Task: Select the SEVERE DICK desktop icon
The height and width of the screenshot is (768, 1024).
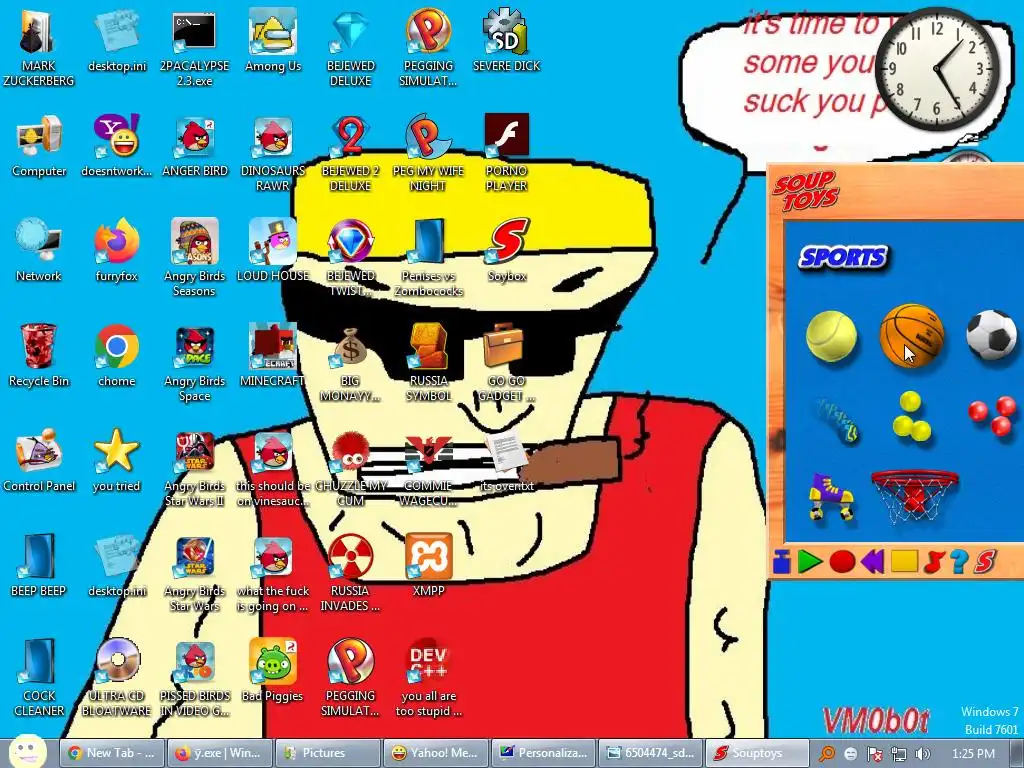Action: 507,41
